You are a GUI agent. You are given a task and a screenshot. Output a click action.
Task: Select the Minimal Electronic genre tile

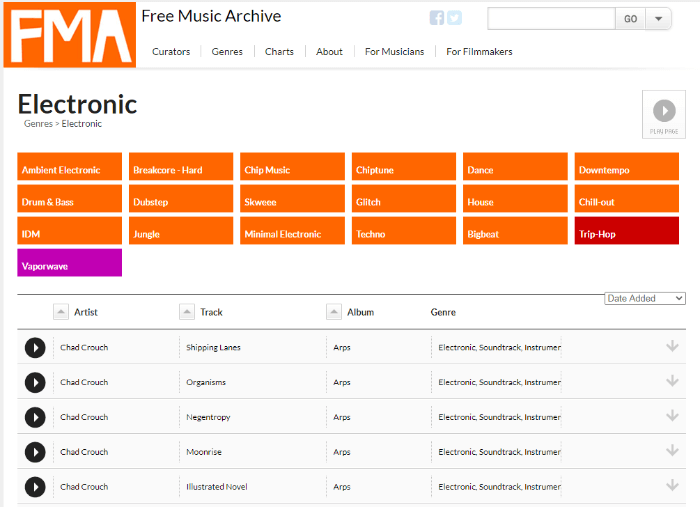292,231
